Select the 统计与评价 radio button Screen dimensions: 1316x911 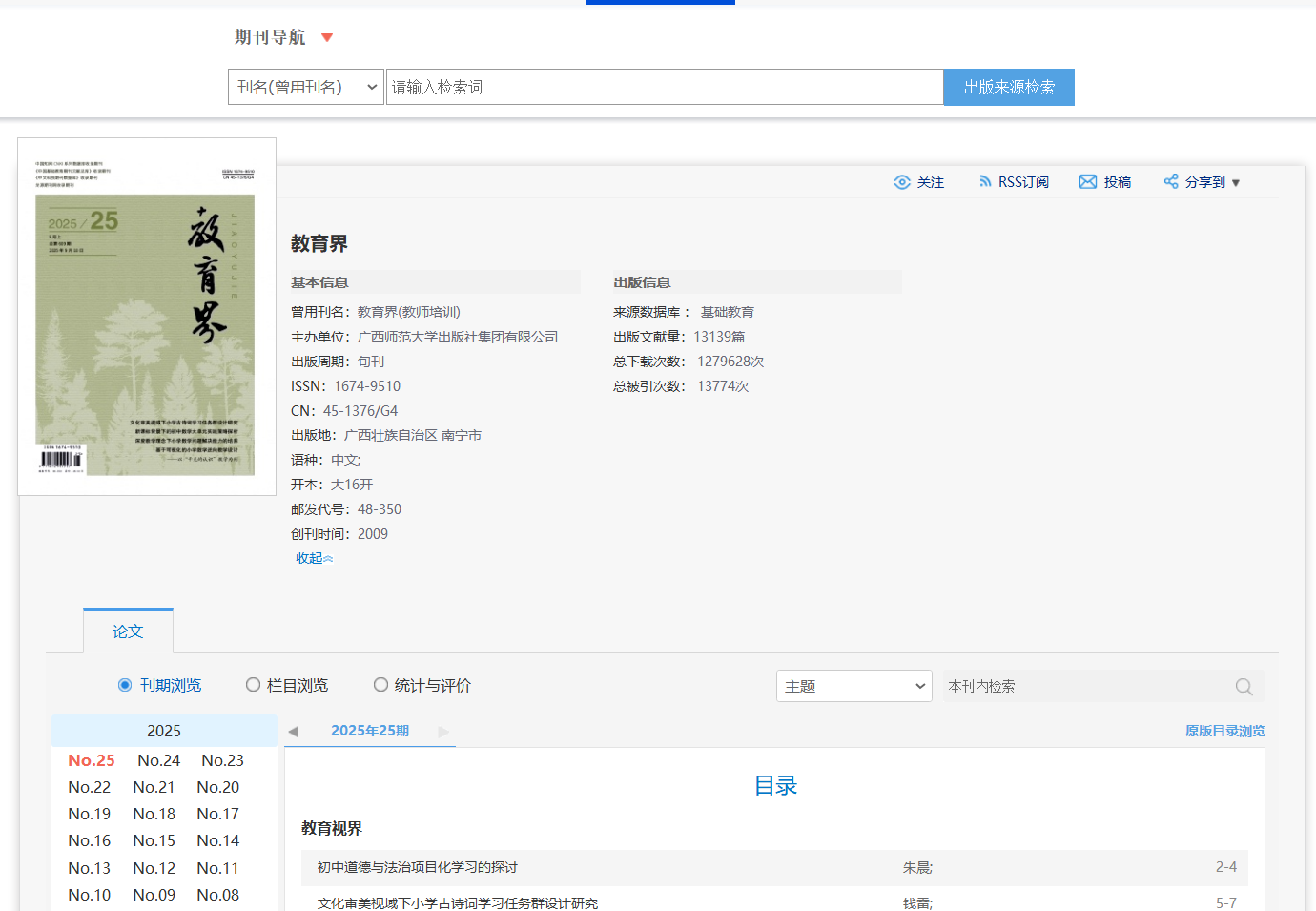point(380,685)
